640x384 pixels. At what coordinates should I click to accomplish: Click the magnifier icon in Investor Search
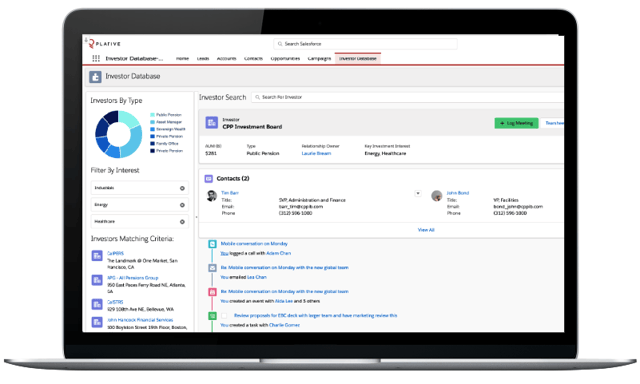258,97
